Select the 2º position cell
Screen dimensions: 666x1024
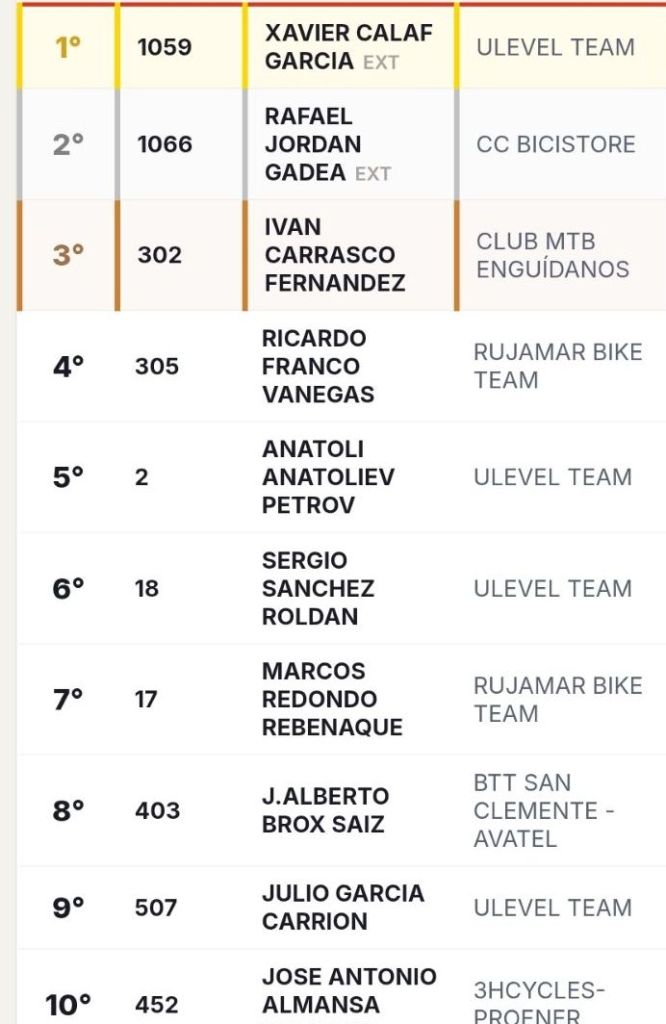[67, 144]
